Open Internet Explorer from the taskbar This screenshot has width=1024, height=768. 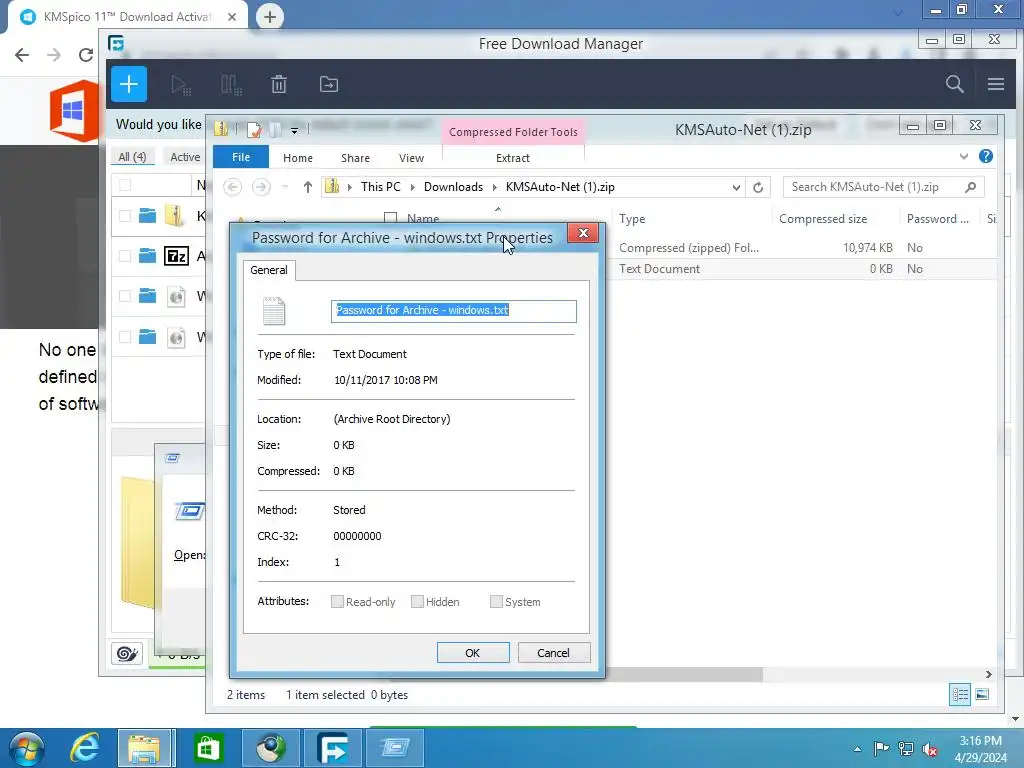[x=85, y=748]
